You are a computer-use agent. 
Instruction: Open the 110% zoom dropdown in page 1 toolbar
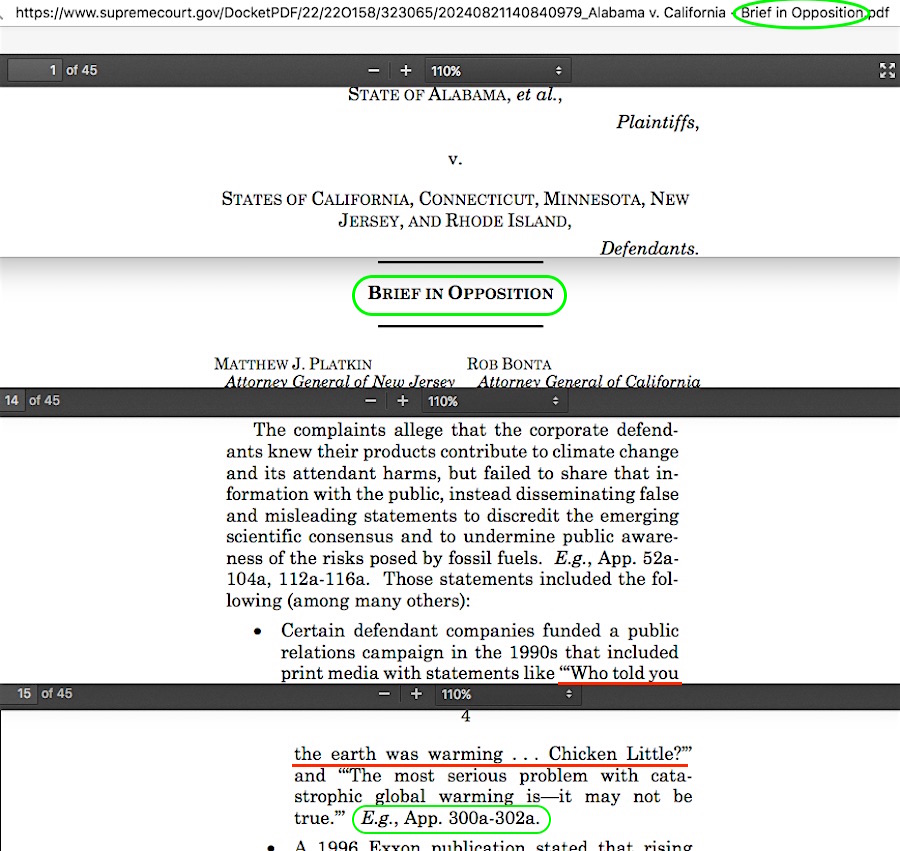pos(496,71)
